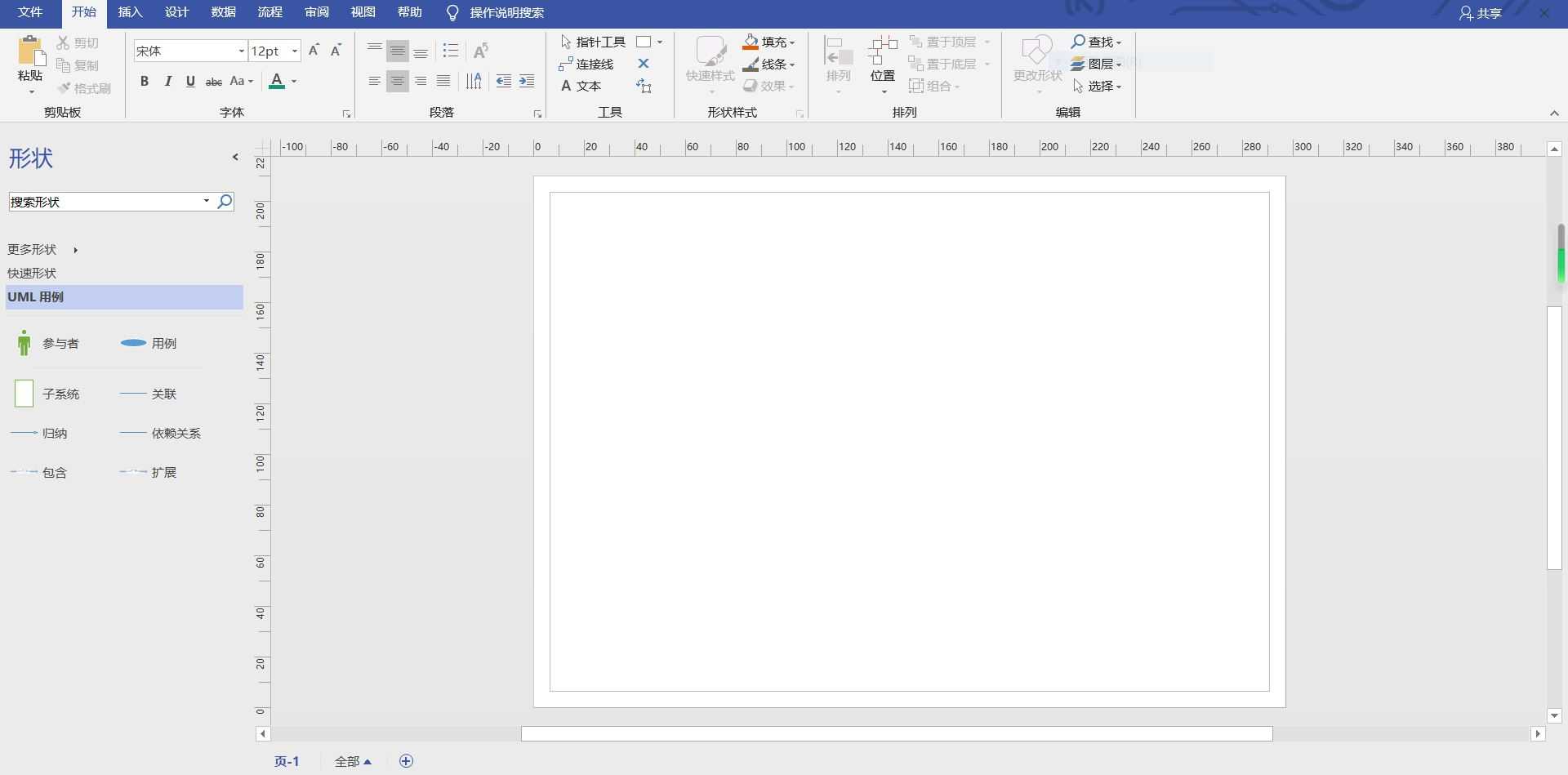
Task: Open the Select dropdown
Action: pyautogui.click(x=1097, y=86)
